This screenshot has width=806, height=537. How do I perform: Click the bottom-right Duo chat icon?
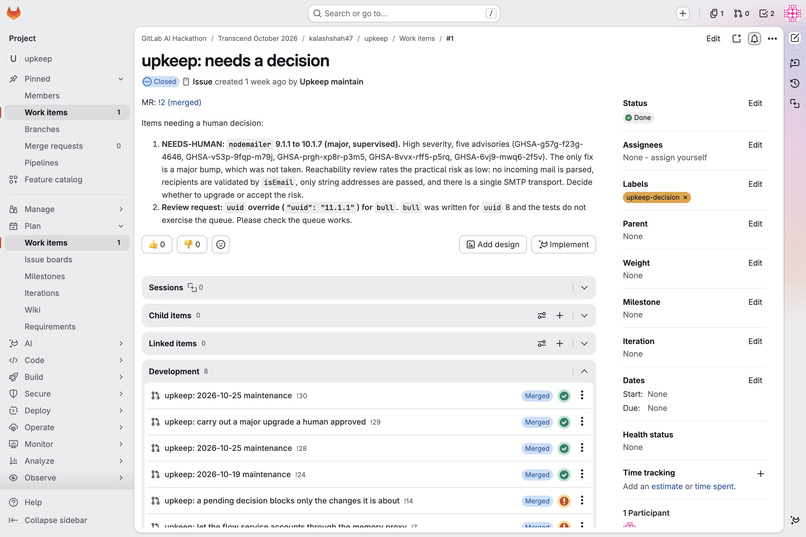click(x=795, y=520)
